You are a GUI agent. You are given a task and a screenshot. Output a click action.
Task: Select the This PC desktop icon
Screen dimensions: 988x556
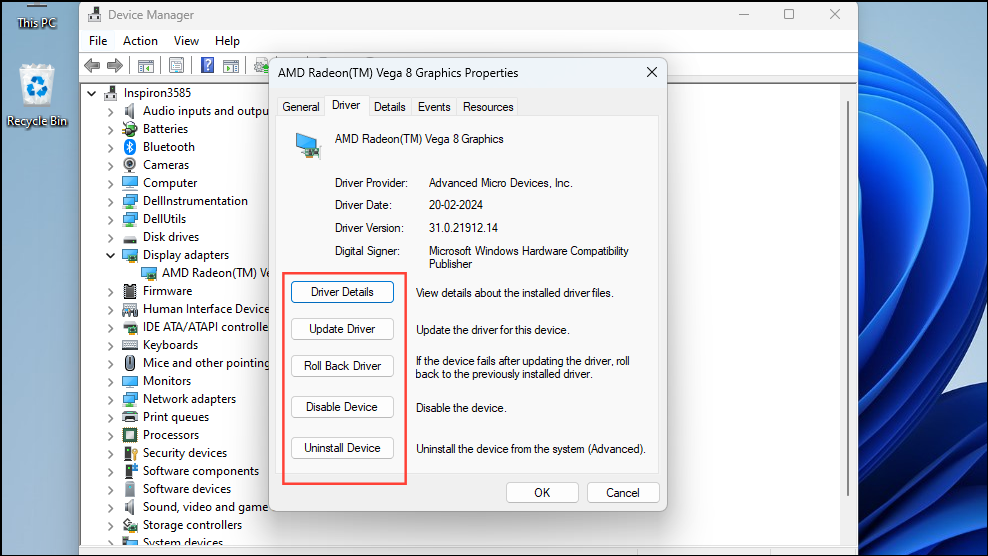click(37, 18)
